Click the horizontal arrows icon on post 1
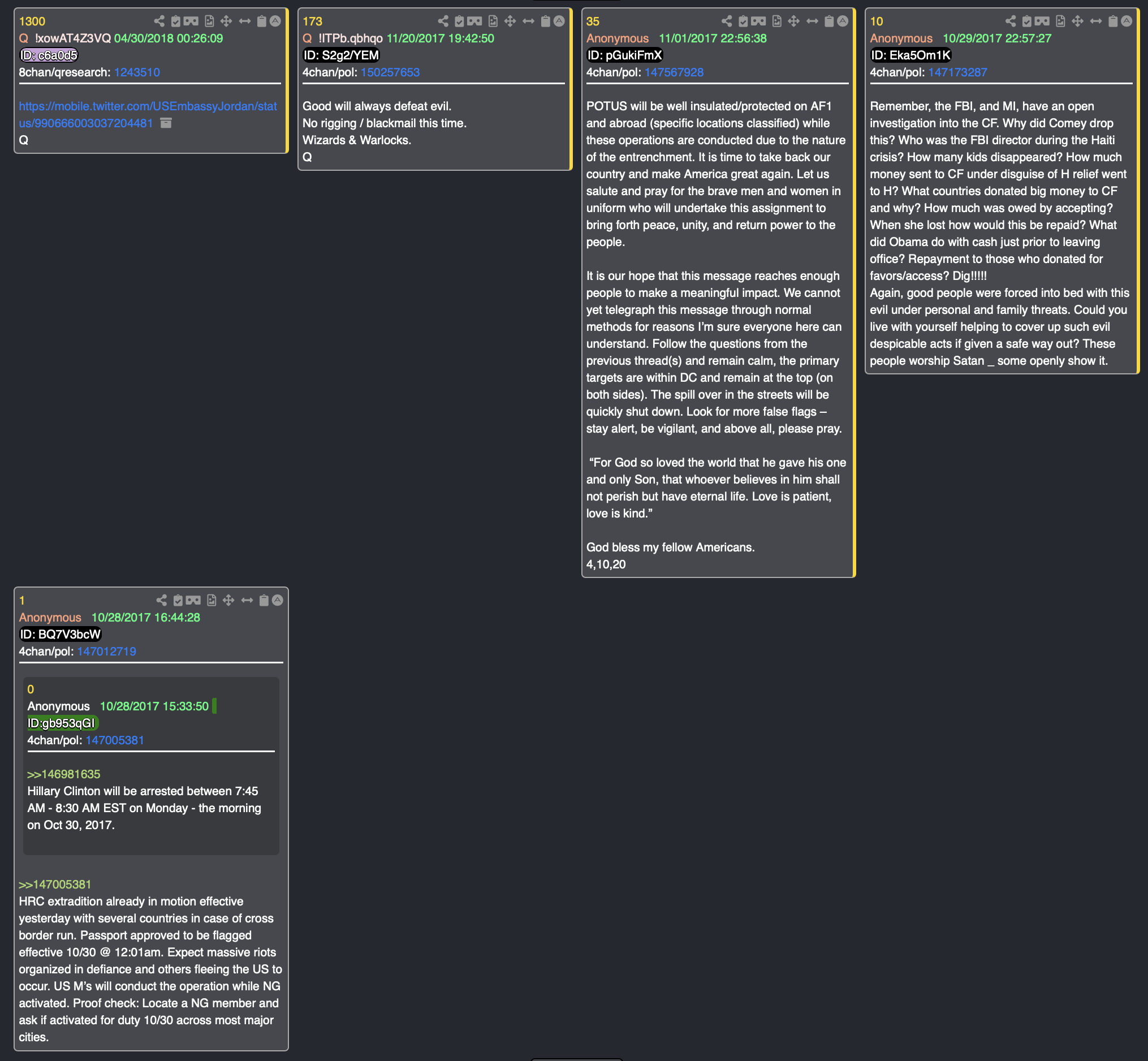This screenshot has width=1148, height=1061. [247, 600]
